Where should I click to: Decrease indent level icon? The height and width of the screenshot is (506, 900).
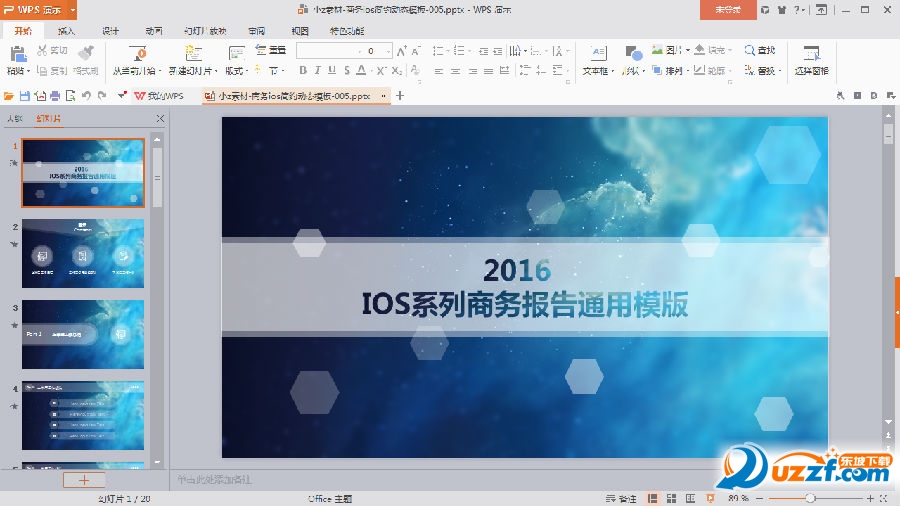(483, 51)
